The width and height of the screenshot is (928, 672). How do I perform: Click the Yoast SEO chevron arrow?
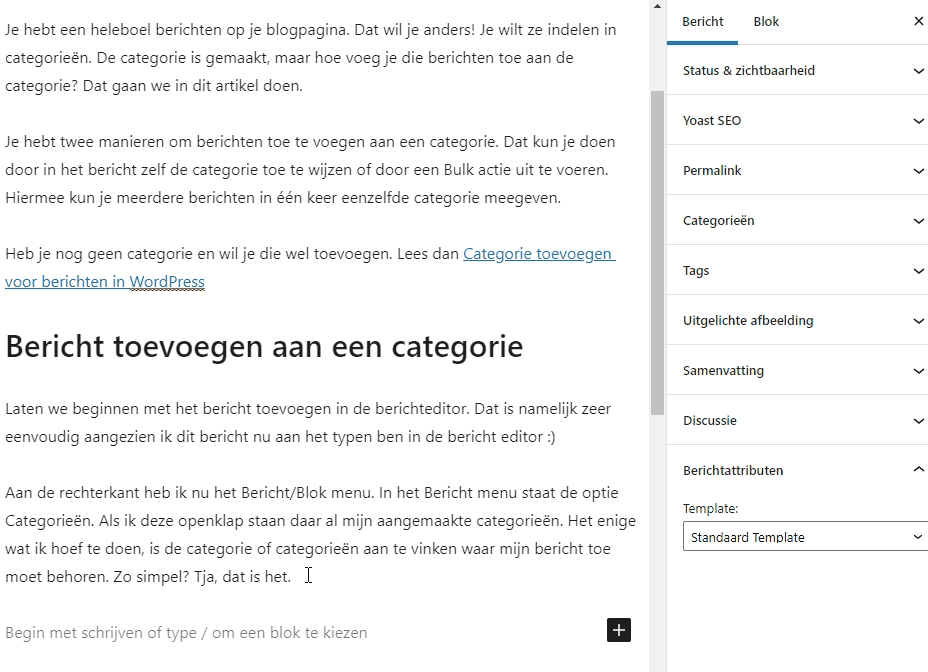click(918, 121)
